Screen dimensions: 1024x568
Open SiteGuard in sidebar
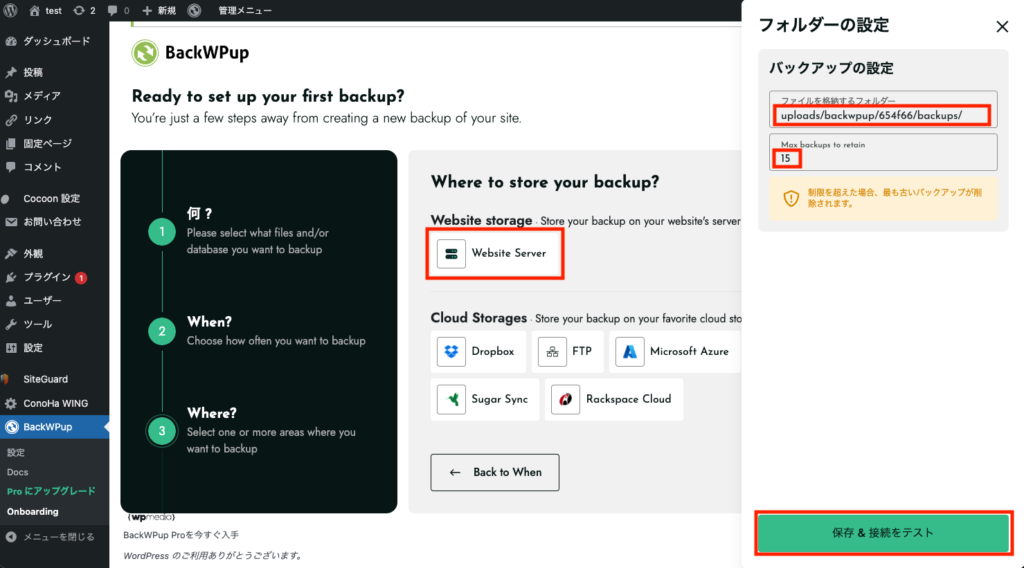click(54, 379)
